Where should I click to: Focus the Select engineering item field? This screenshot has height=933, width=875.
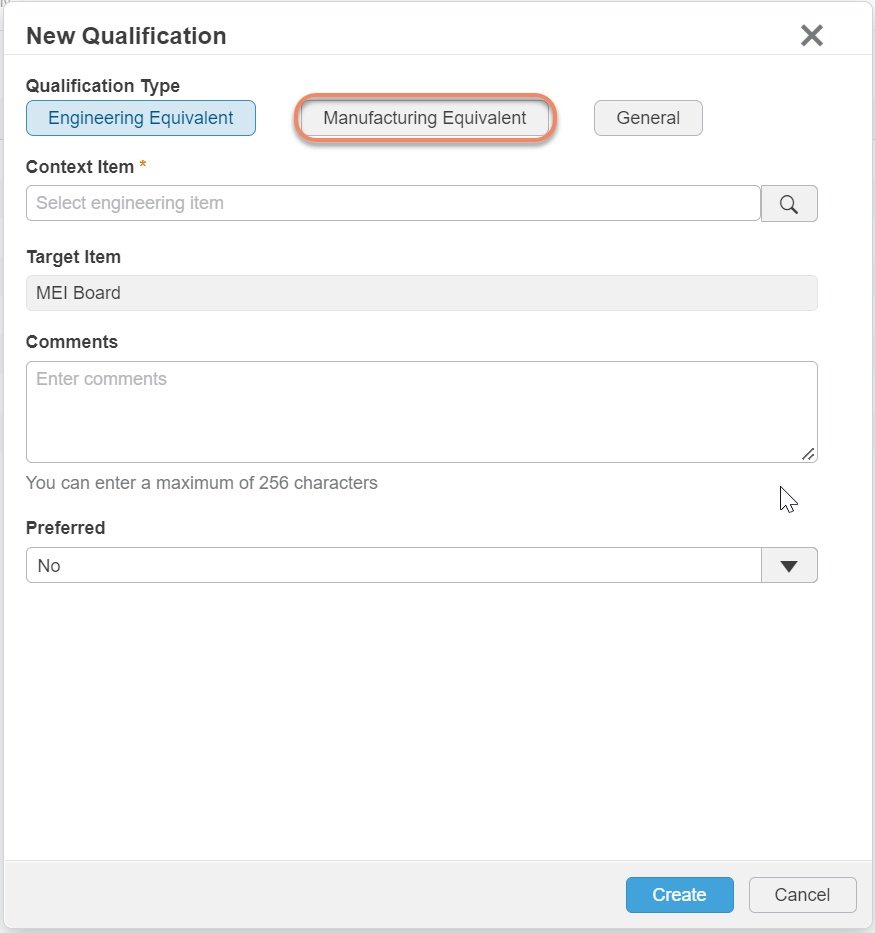[393, 203]
